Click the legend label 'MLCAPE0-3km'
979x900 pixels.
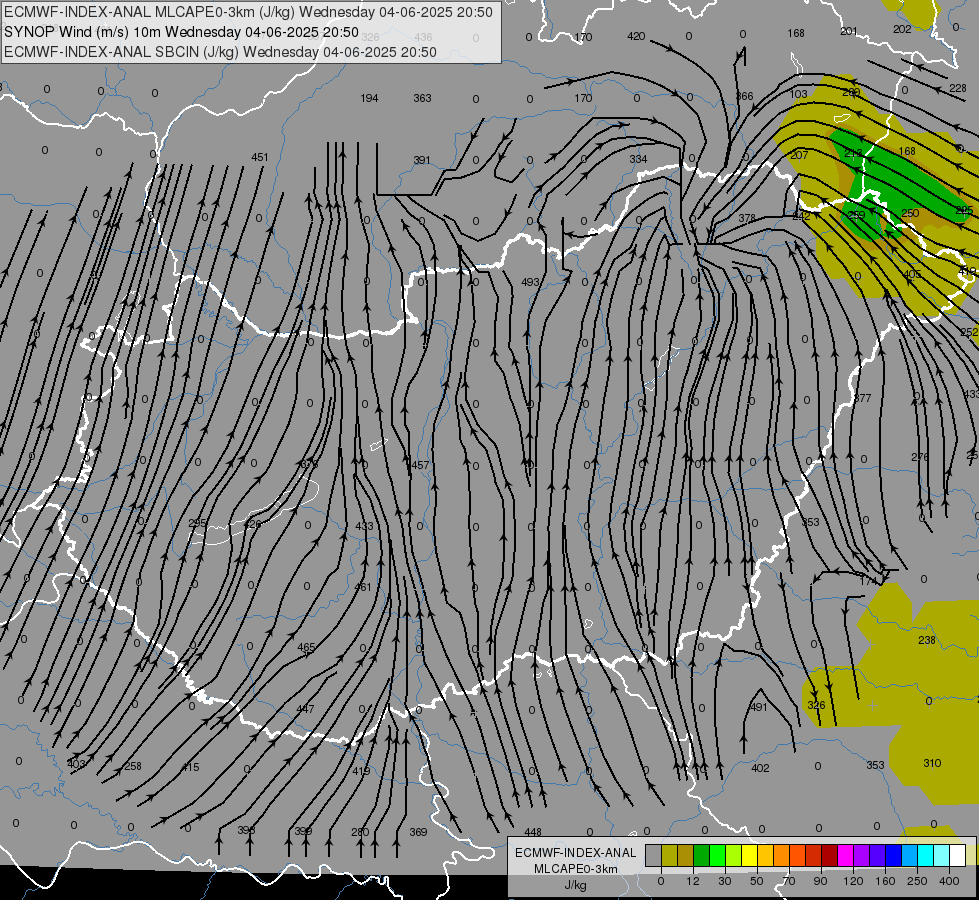[576, 869]
